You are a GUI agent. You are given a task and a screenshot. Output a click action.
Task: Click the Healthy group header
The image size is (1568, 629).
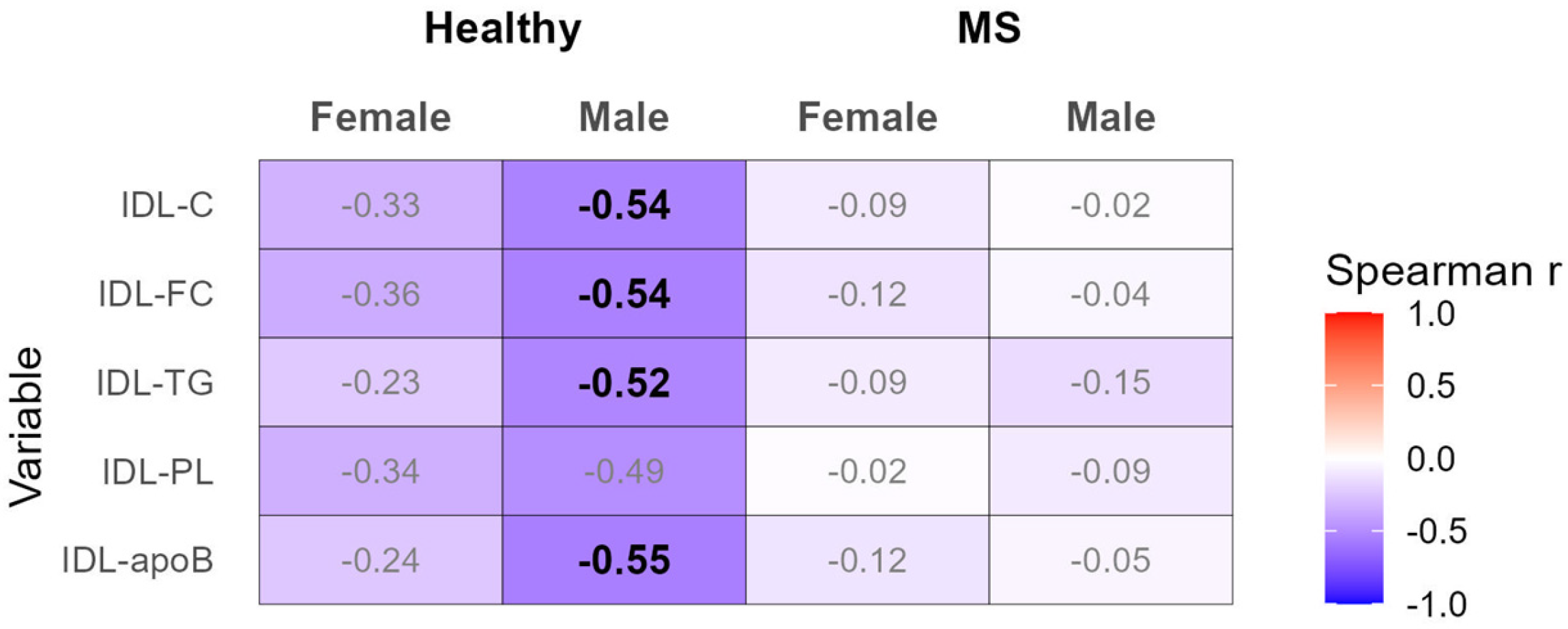pyautogui.click(x=502, y=29)
